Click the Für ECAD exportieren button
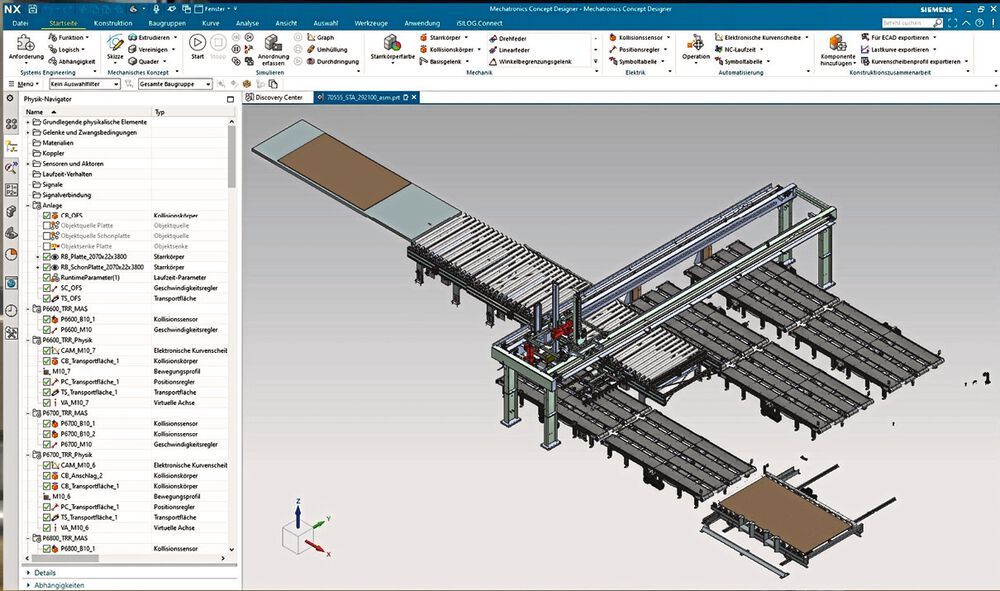 pos(904,37)
